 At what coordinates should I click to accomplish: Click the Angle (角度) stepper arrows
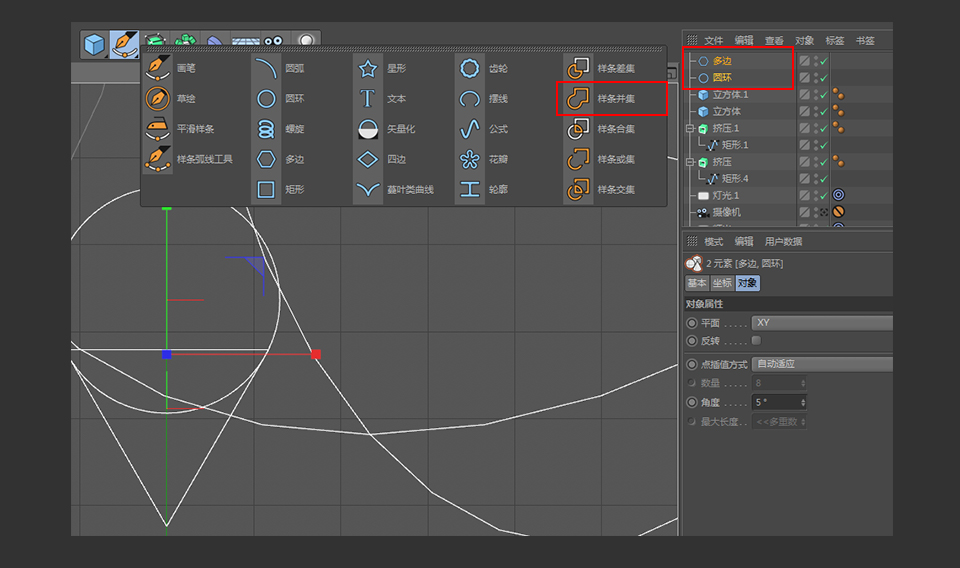(x=803, y=402)
